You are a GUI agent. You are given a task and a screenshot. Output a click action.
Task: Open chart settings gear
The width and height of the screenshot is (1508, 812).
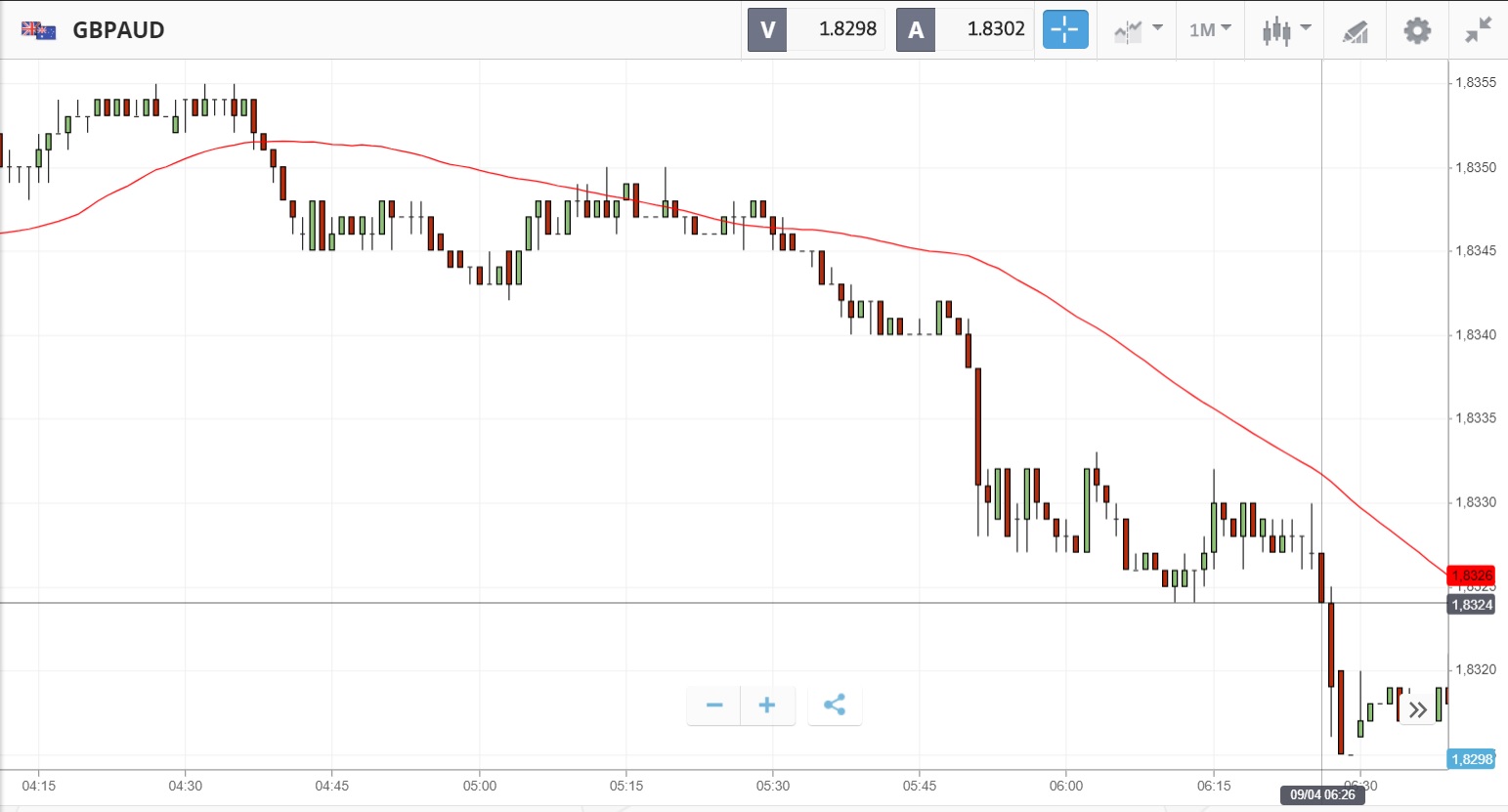(x=1417, y=30)
